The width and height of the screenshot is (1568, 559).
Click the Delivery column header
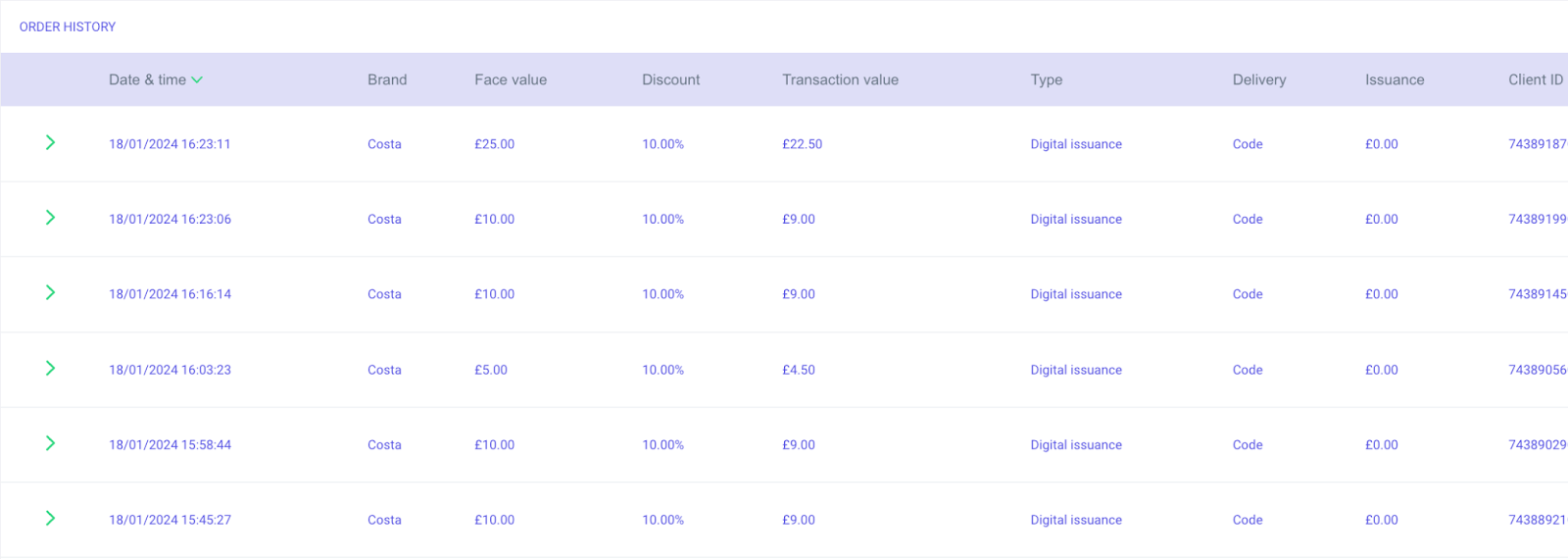1259,80
